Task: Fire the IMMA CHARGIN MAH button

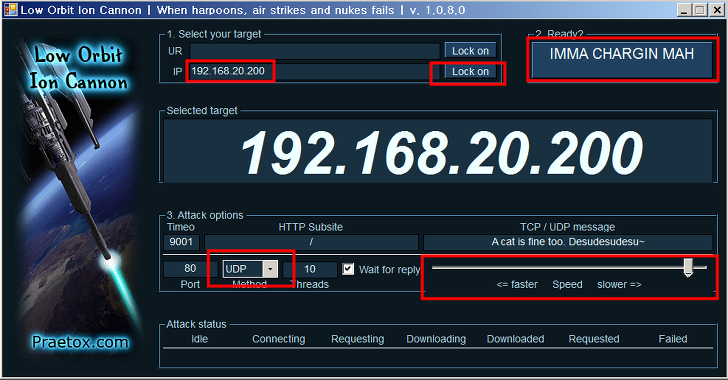Action: click(x=622, y=60)
